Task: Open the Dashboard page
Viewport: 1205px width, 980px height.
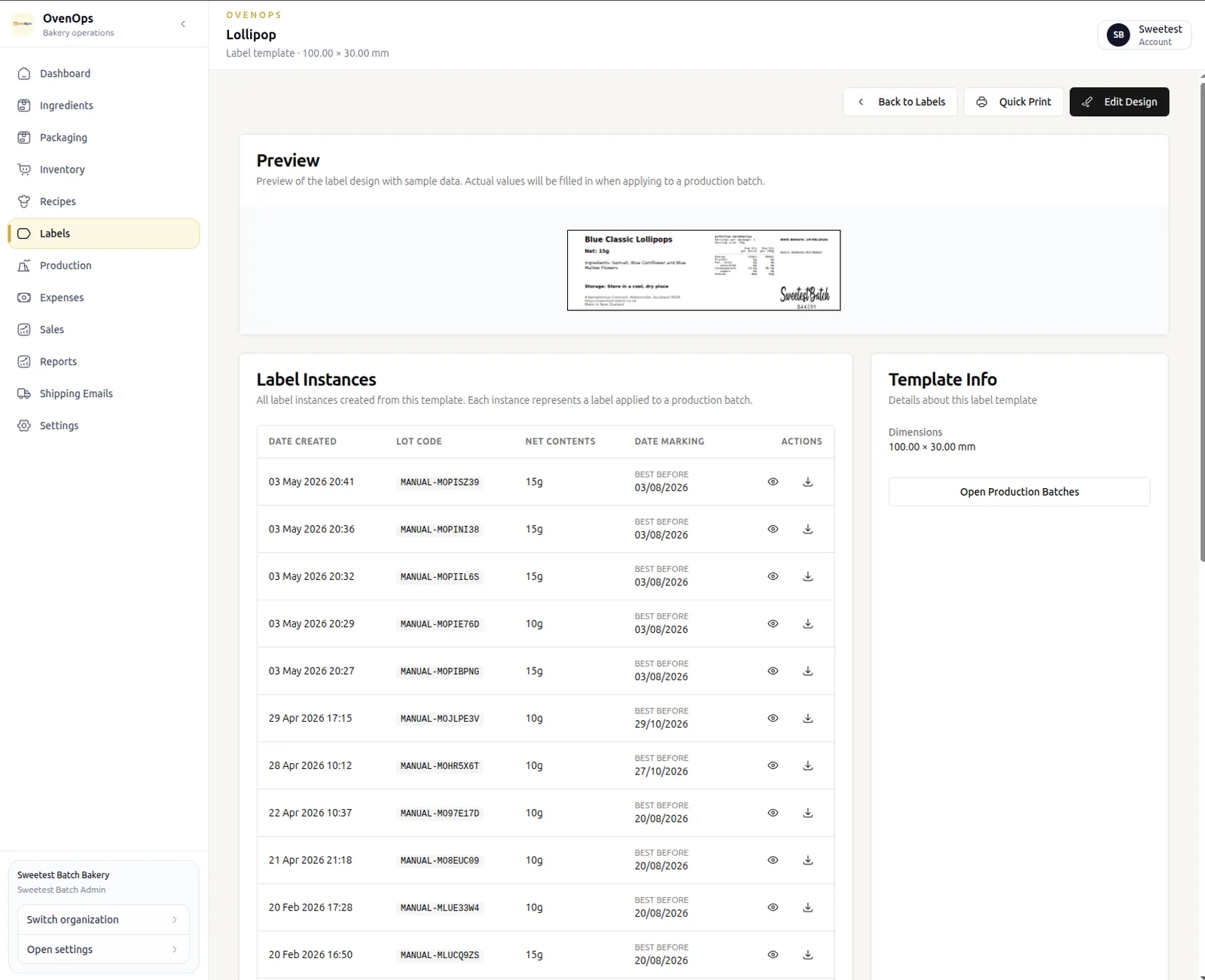Action: pos(104,73)
